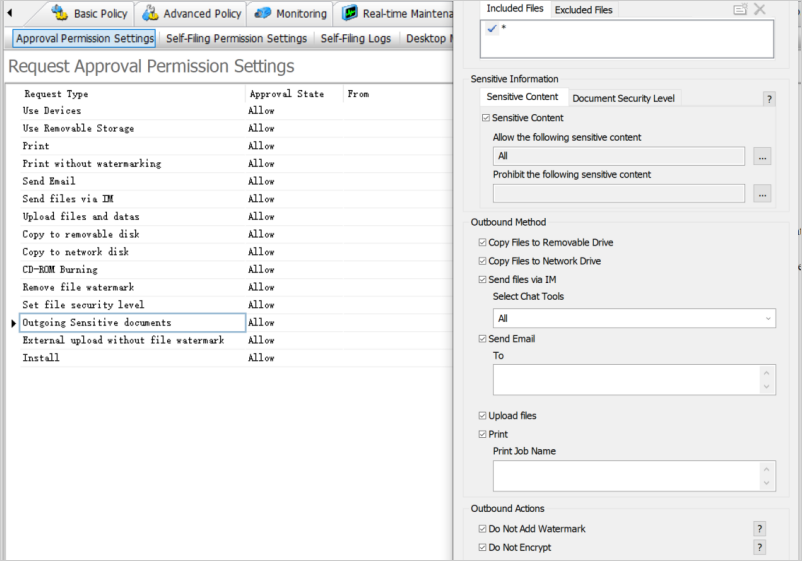Viewport: 802px width, 561px height.
Task: Open the Self-Filing Logs sub-tab
Action: [355, 38]
